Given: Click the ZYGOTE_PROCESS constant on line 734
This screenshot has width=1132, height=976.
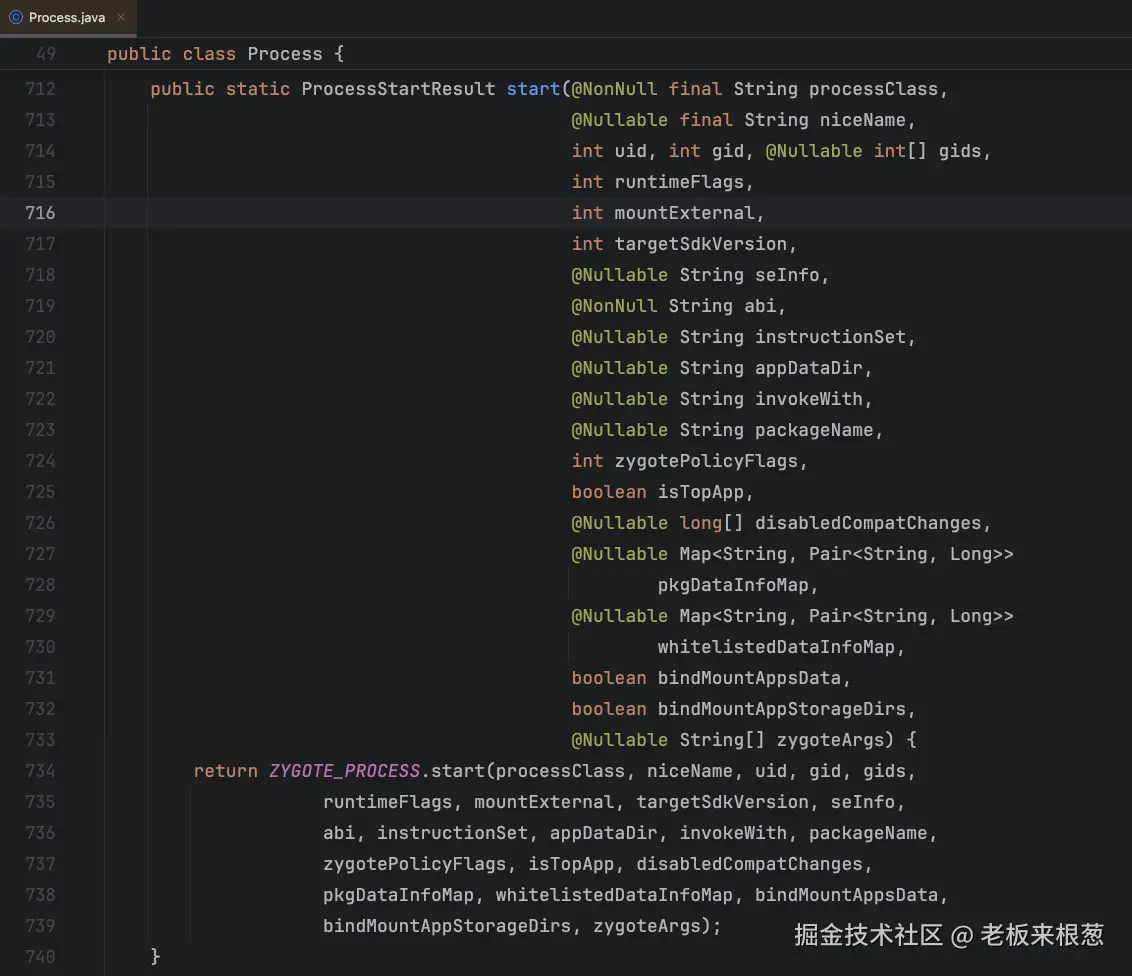Looking at the screenshot, I should point(344,772).
